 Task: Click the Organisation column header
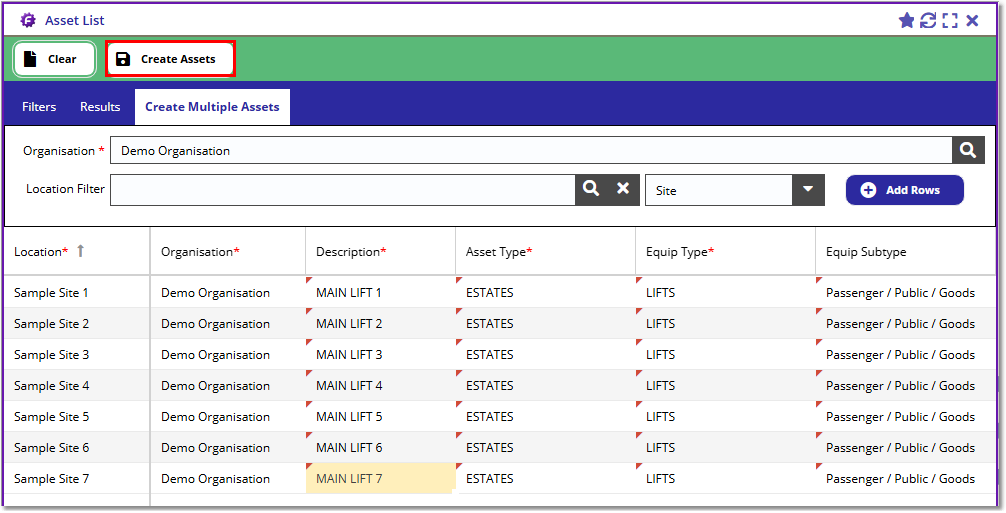(228, 251)
